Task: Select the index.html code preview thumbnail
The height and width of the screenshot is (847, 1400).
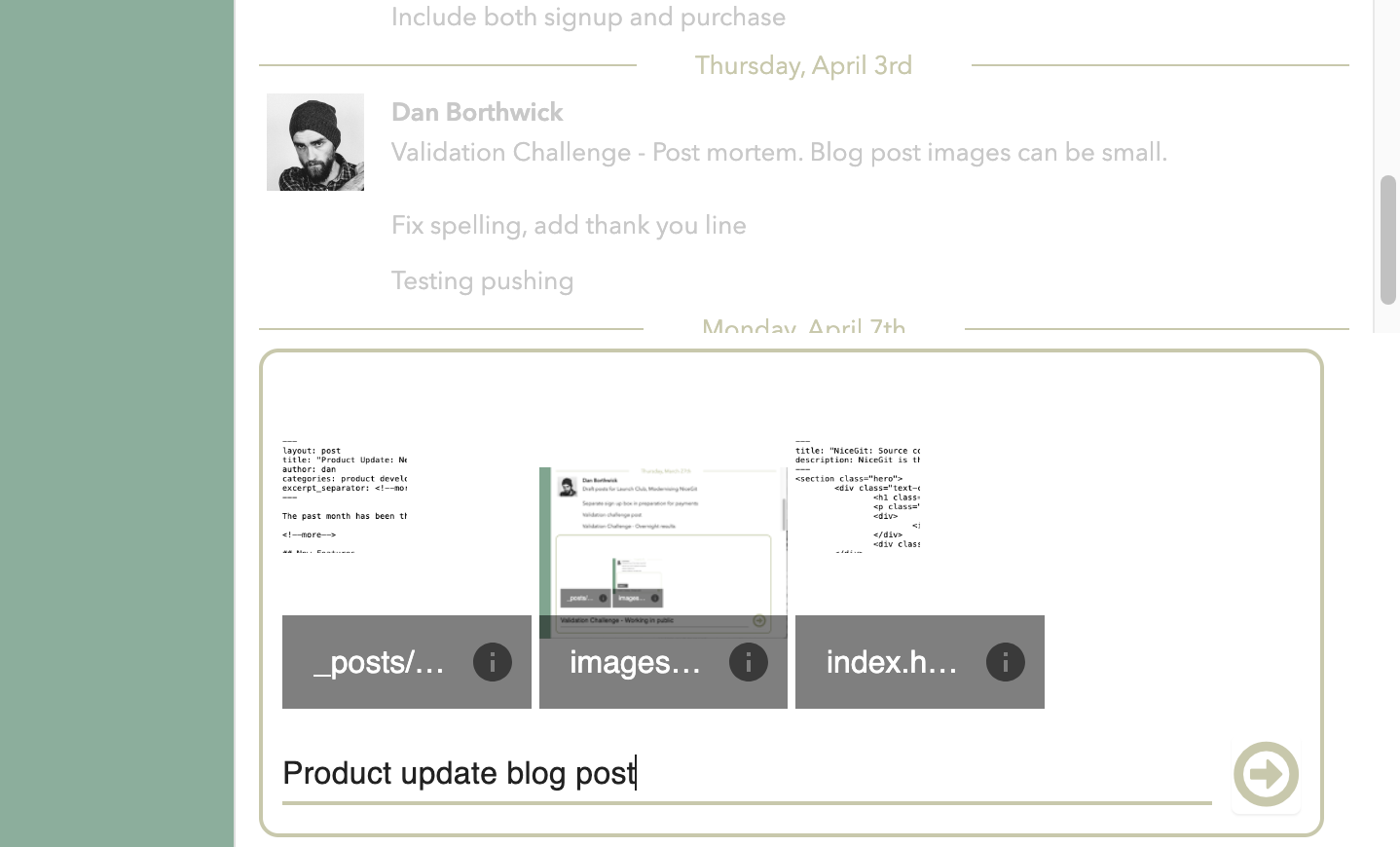Action: click(x=919, y=506)
